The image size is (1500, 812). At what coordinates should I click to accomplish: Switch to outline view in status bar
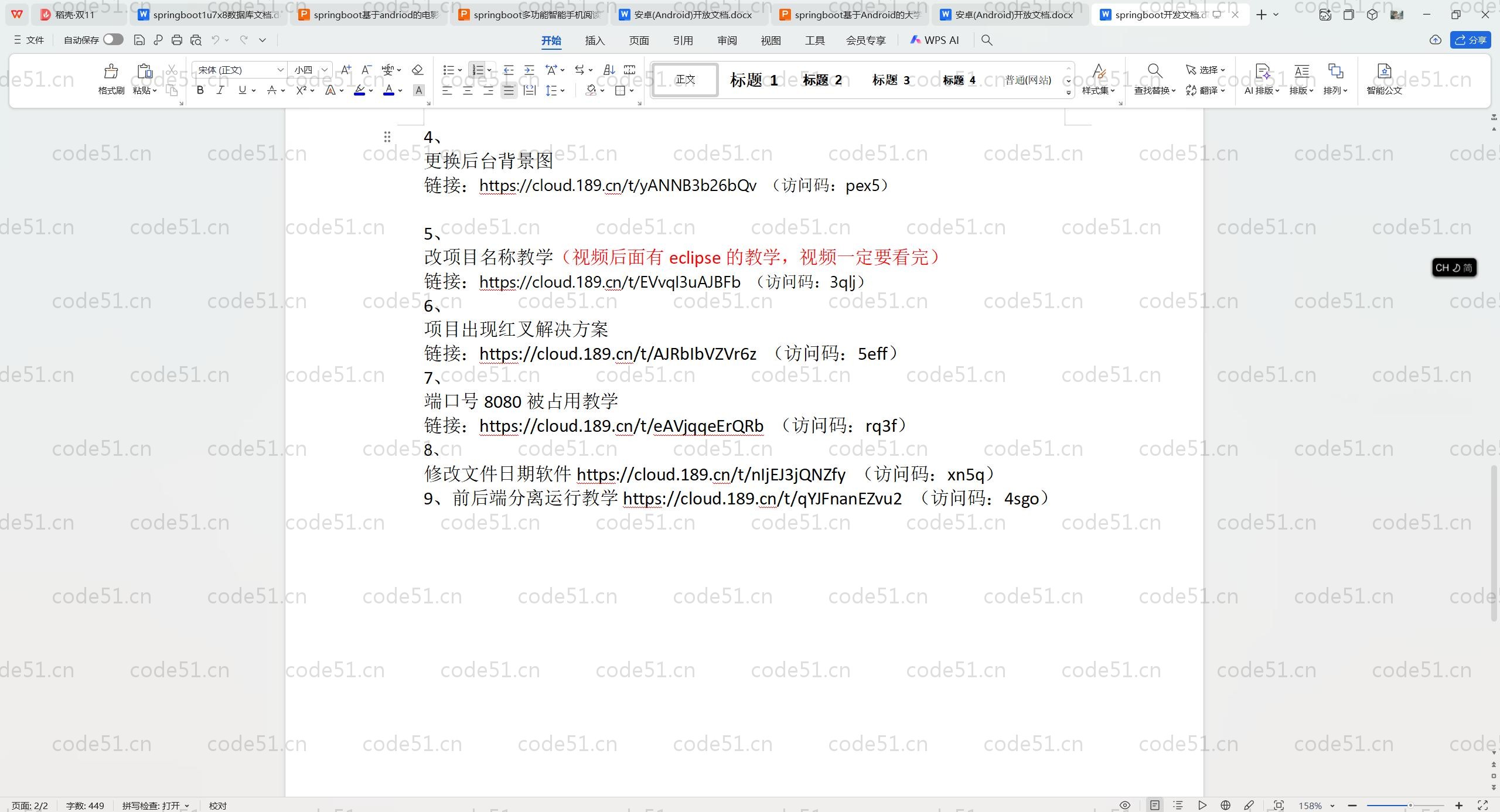click(1178, 806)
